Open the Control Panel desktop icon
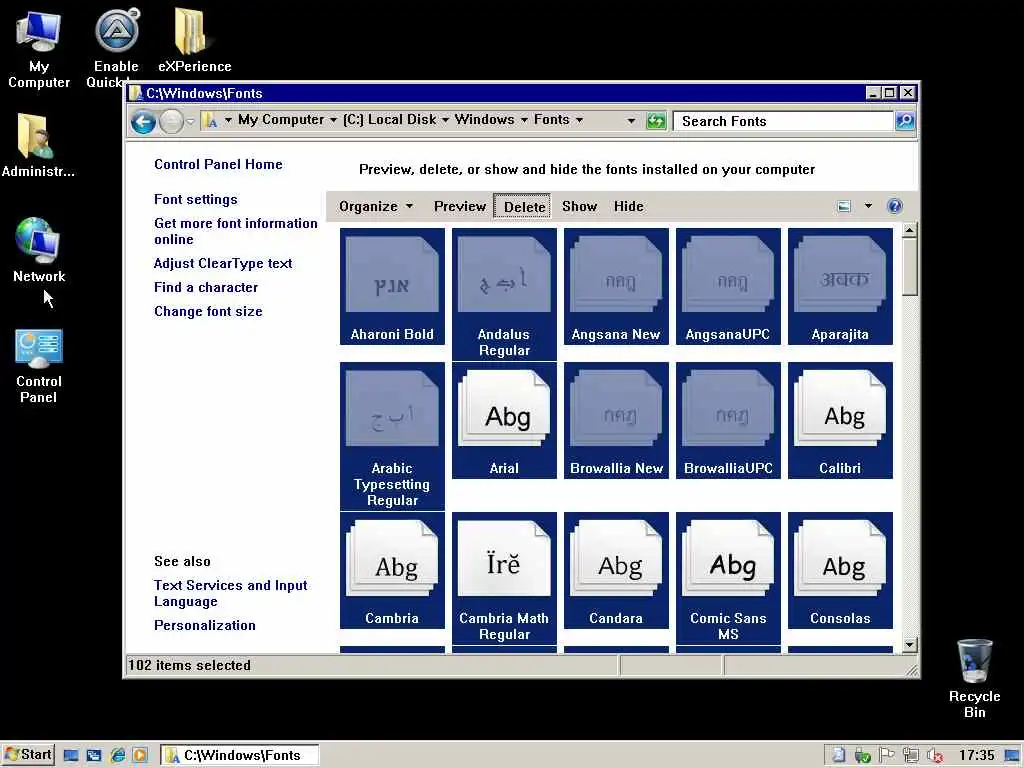 pos(39,366)
